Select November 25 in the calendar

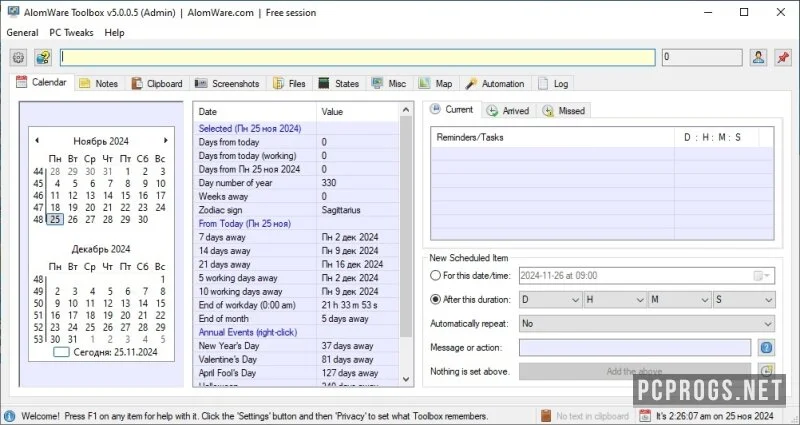pos(55,219)
